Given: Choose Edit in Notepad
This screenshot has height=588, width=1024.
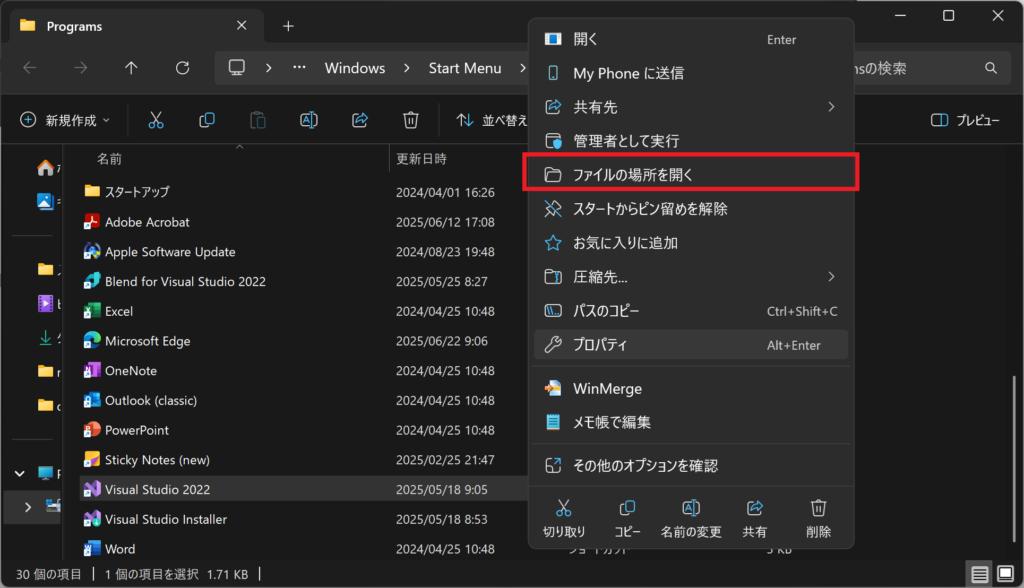Looking at the screenshot, I should (x=691, y=422).
